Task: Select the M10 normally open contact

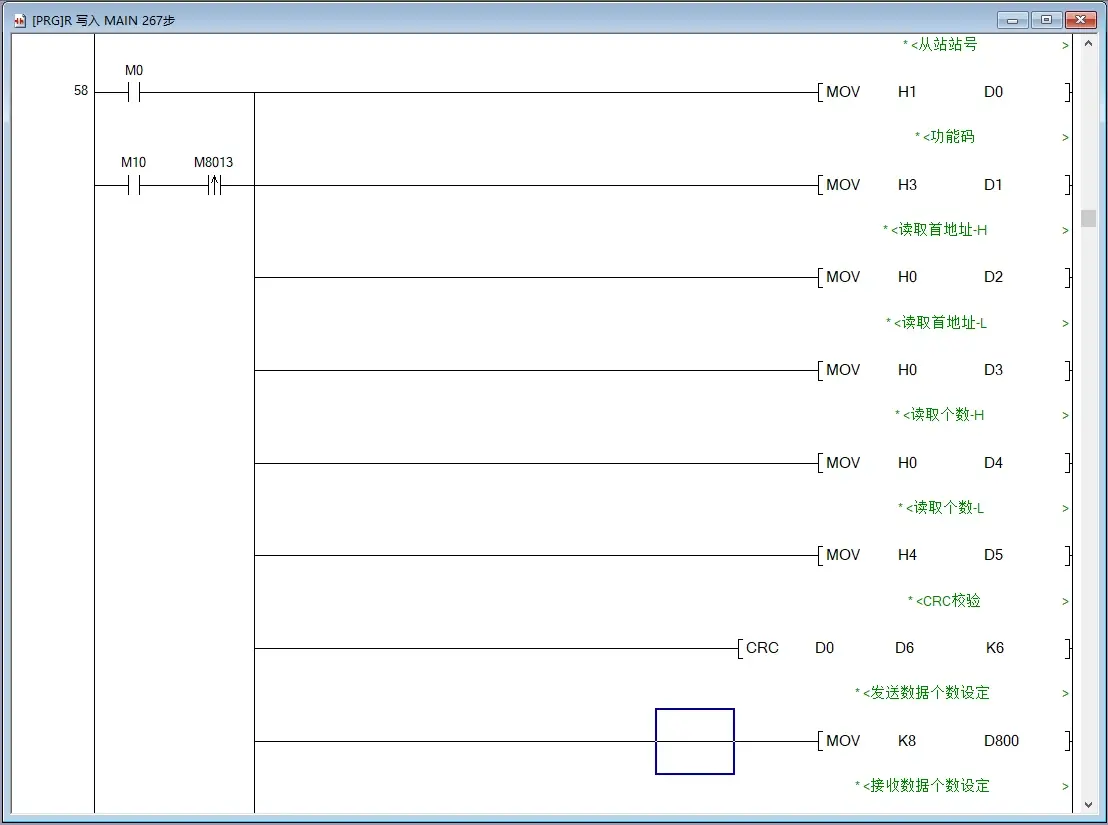Action: click(x=134, y=186)
